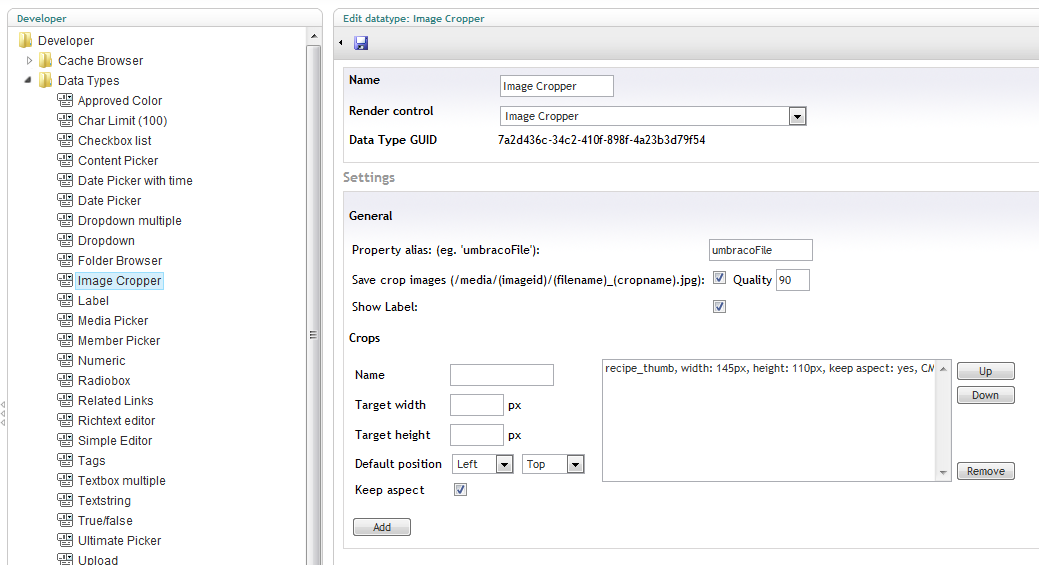The image size is (1039, 565).
Task: Click the crops list scroll down arrow
Action: [943, 473]
